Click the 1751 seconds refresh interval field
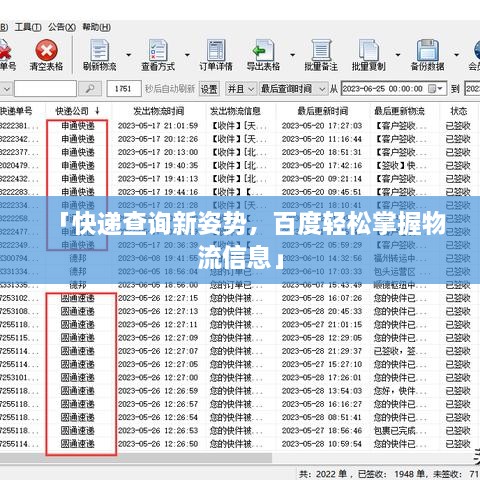The width and height of the screenshot is (480, 480). pyautogui.click(x=124, y=89)
